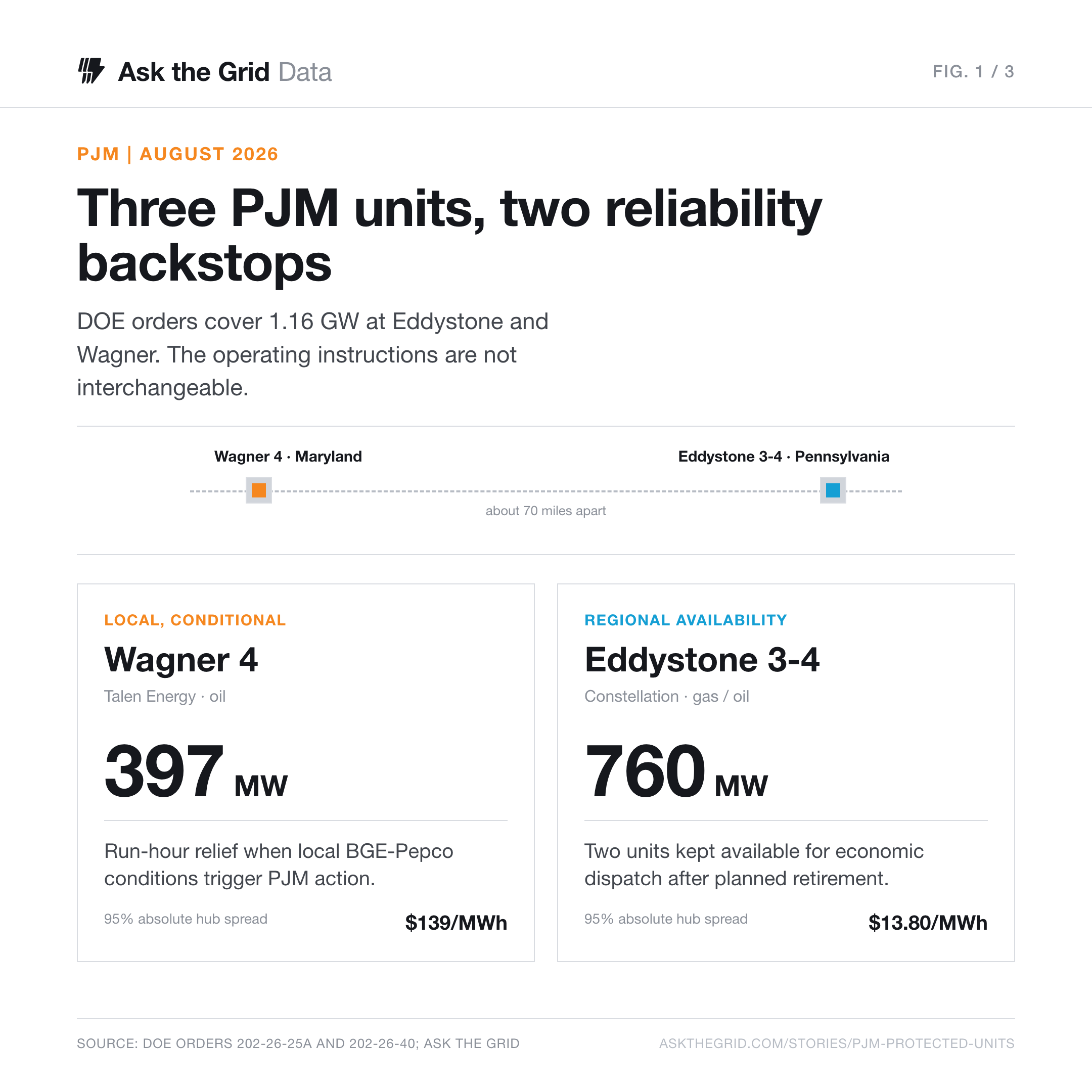Open the askthegrid.com stories URL in footer
This screenshot has width=1092, height=1092.
point(837,1043)
